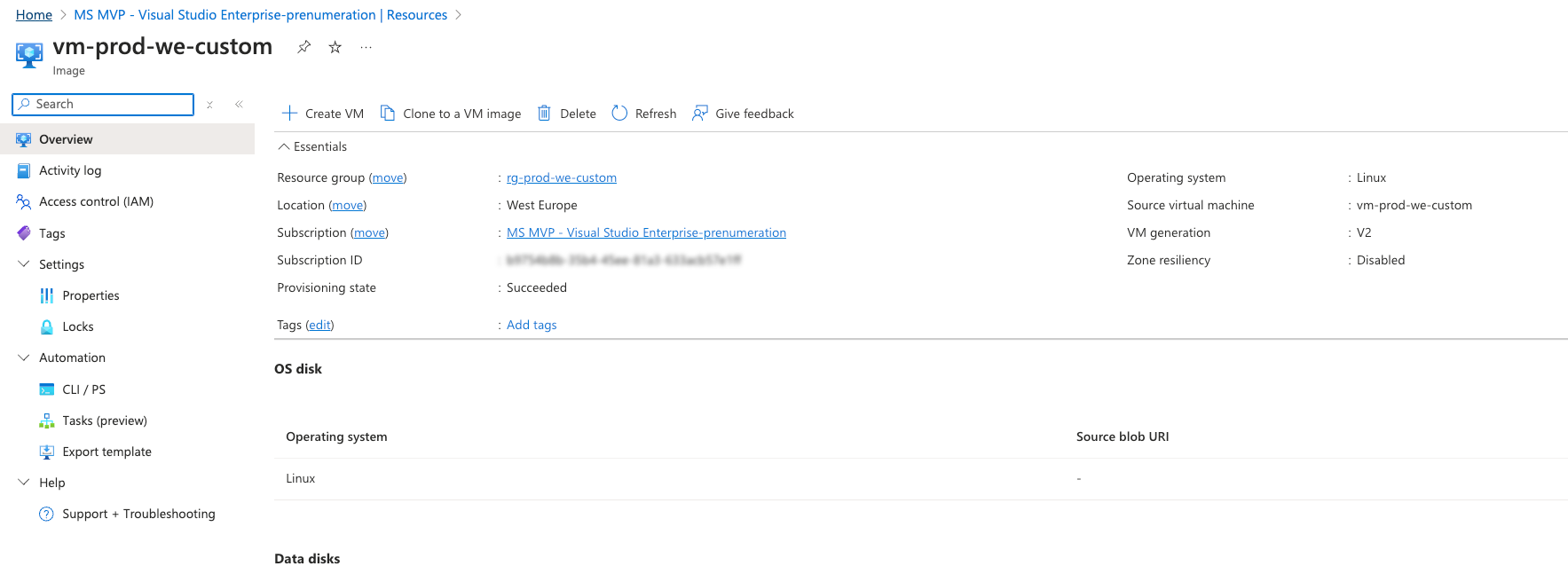
Task: Collapse the Settings section chevron
Action: click(24, 263)
